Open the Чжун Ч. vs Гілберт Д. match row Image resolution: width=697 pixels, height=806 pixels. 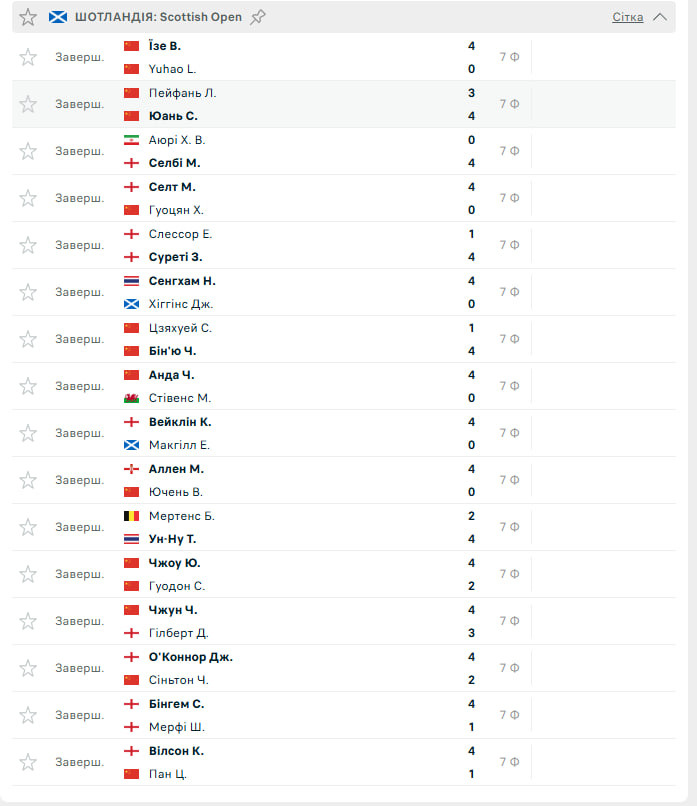click(x=300, y=621)
